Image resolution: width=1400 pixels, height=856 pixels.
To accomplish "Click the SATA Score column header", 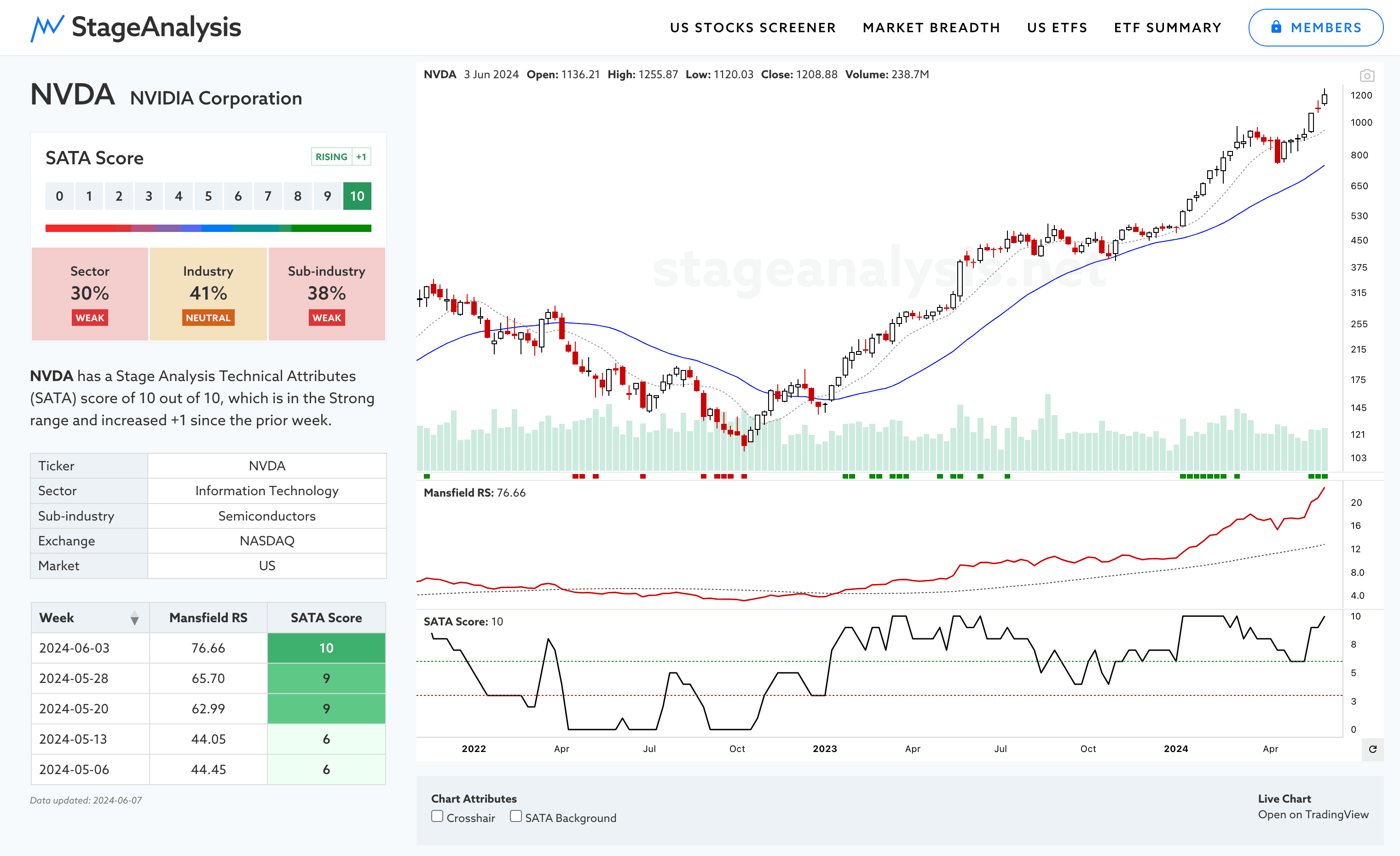I will click(326, 618).
